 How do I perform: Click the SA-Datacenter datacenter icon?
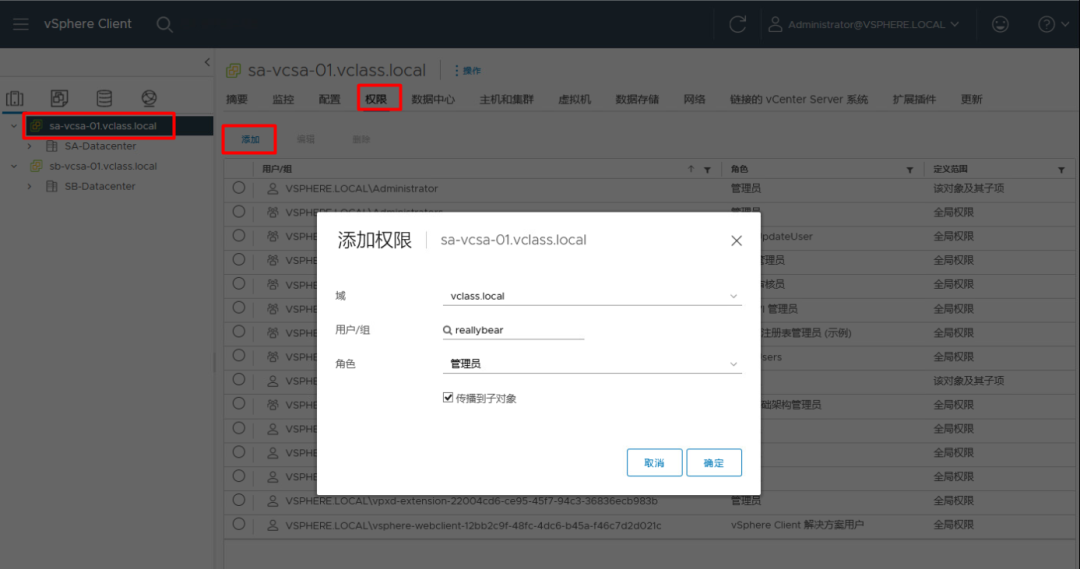coord(52,146)
